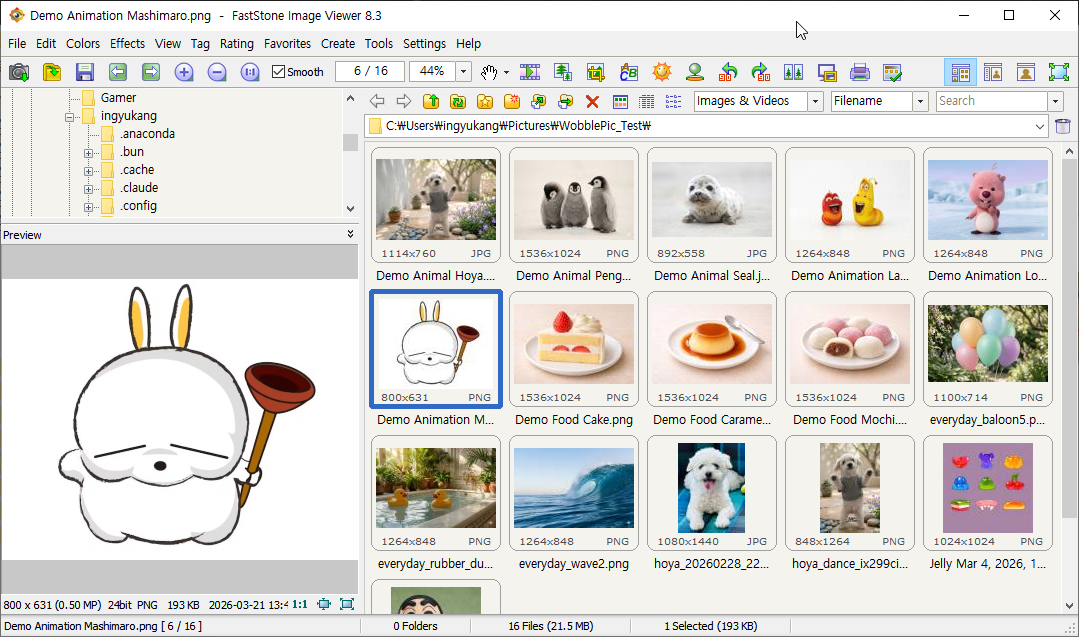Click the Zoom In plus icon
The image size is (1079, 637).
[x=184, y=72]
